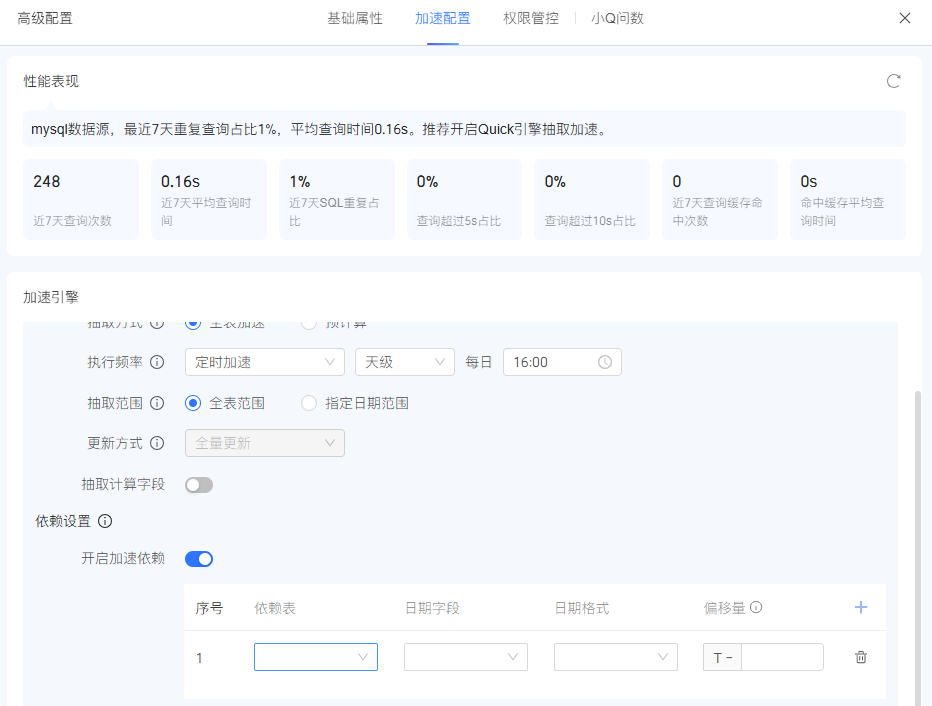This screenshot has height=706, width=932.
Task: Switch to the 基础属性 tab
Action: (355, 18)
